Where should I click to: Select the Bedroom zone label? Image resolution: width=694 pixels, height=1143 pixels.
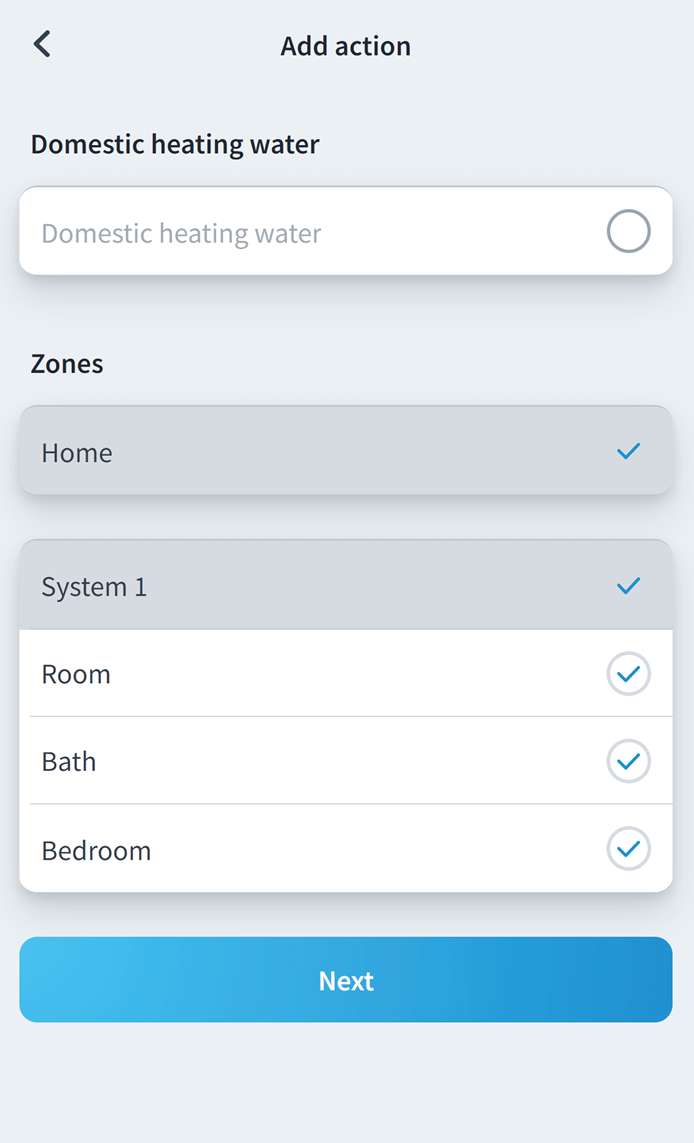coord(96,851)
